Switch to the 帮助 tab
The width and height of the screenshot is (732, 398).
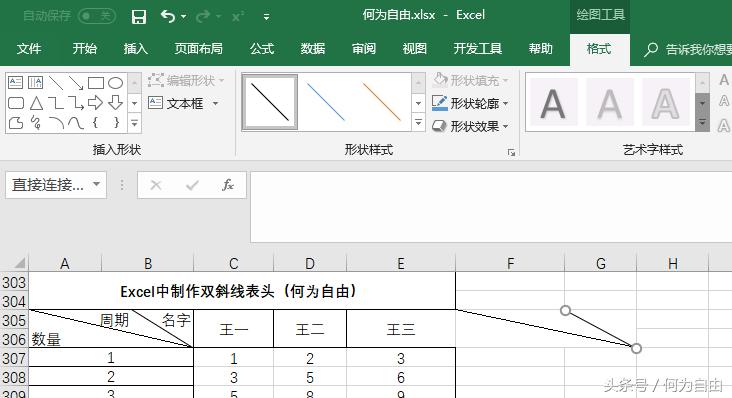pos(541,49)
